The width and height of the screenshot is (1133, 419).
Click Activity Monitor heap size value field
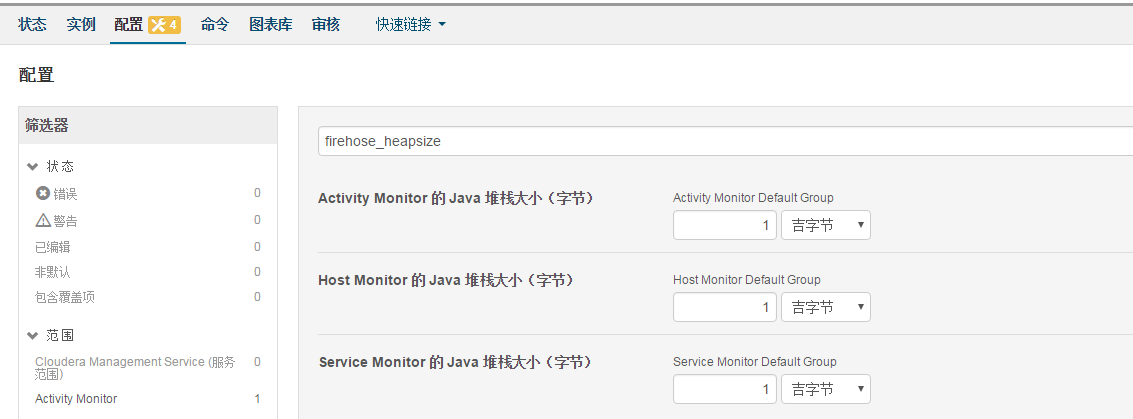coord(725,225)
